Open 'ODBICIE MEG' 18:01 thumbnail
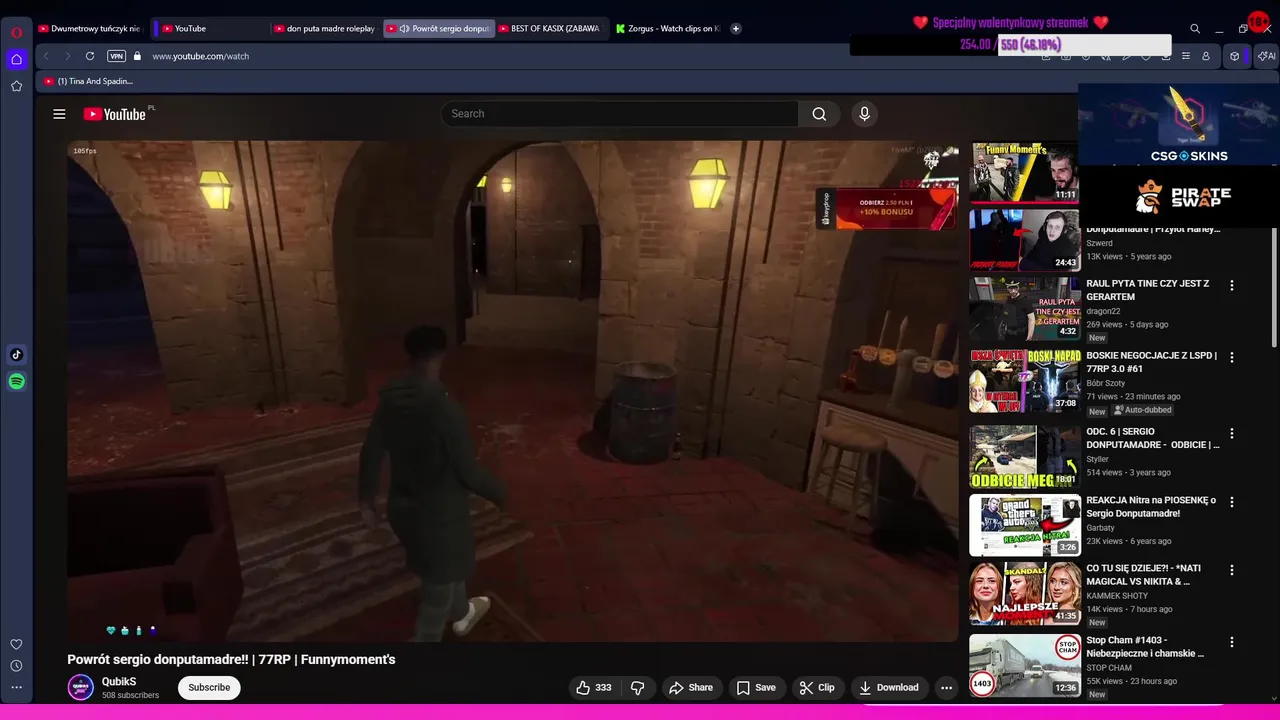 click(x=1024, y=457)
